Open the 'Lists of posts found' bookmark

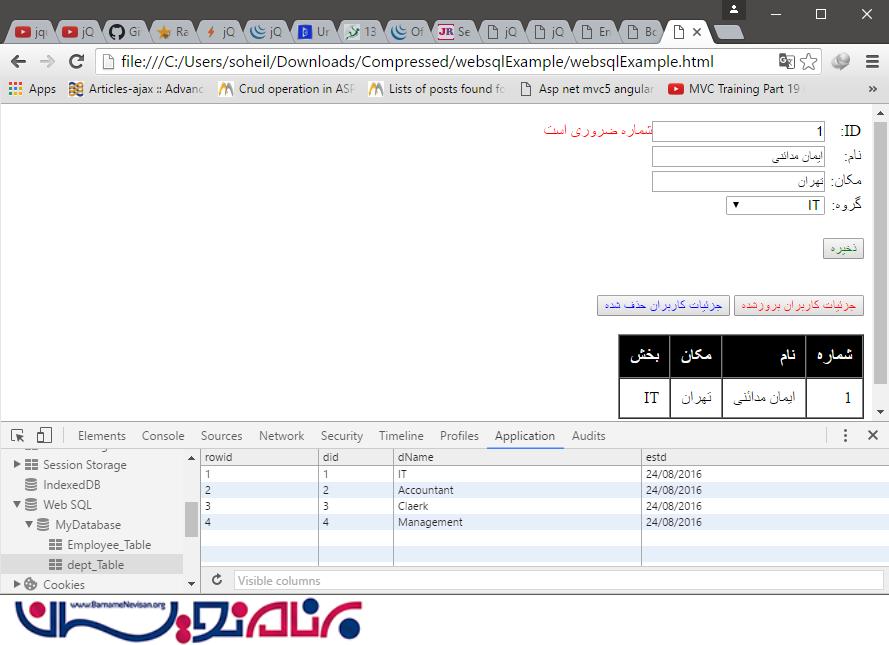(x=436, y=89)
